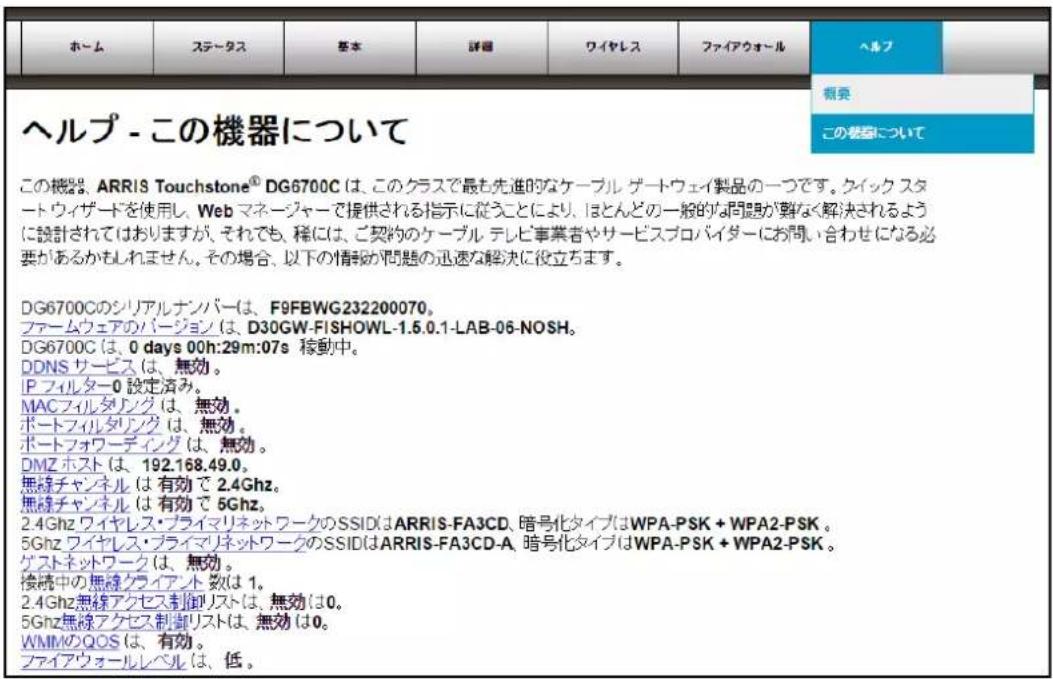Select the ファイアウォール tab
1053x679 pixels.
tap(744, 47)
